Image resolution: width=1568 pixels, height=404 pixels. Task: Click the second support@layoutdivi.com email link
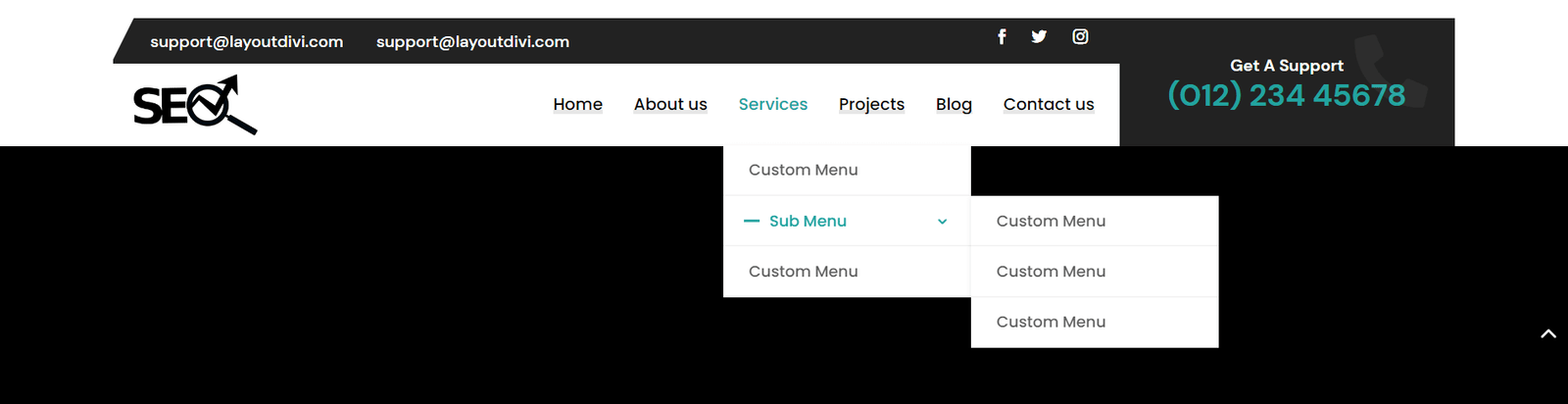click(472, 42)
